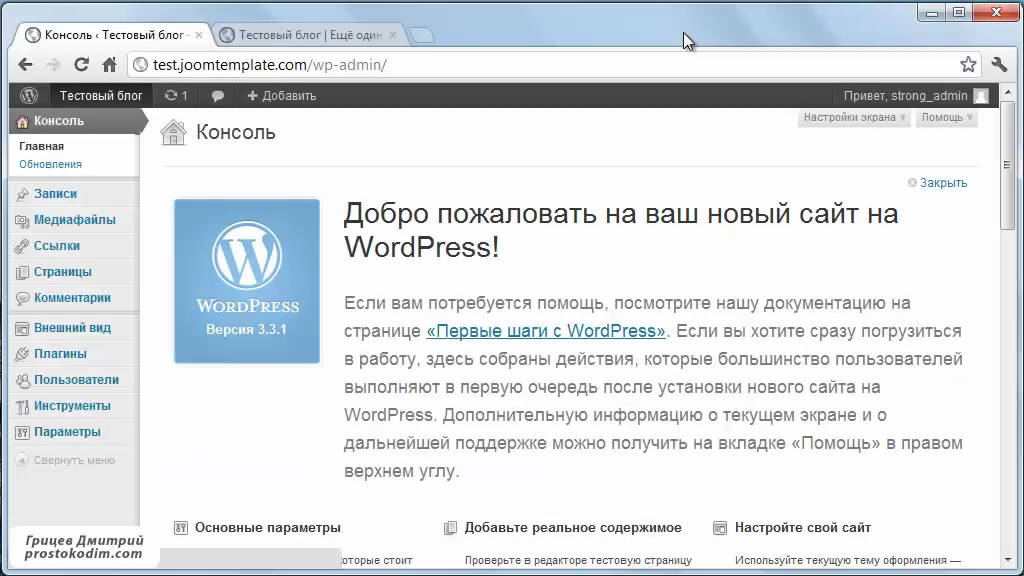Click the Добавьте реальное содержимое heading
Image resolution: width=1024 pixels, height=576 pixels.
pyautogui.click(x=573, y=528)
